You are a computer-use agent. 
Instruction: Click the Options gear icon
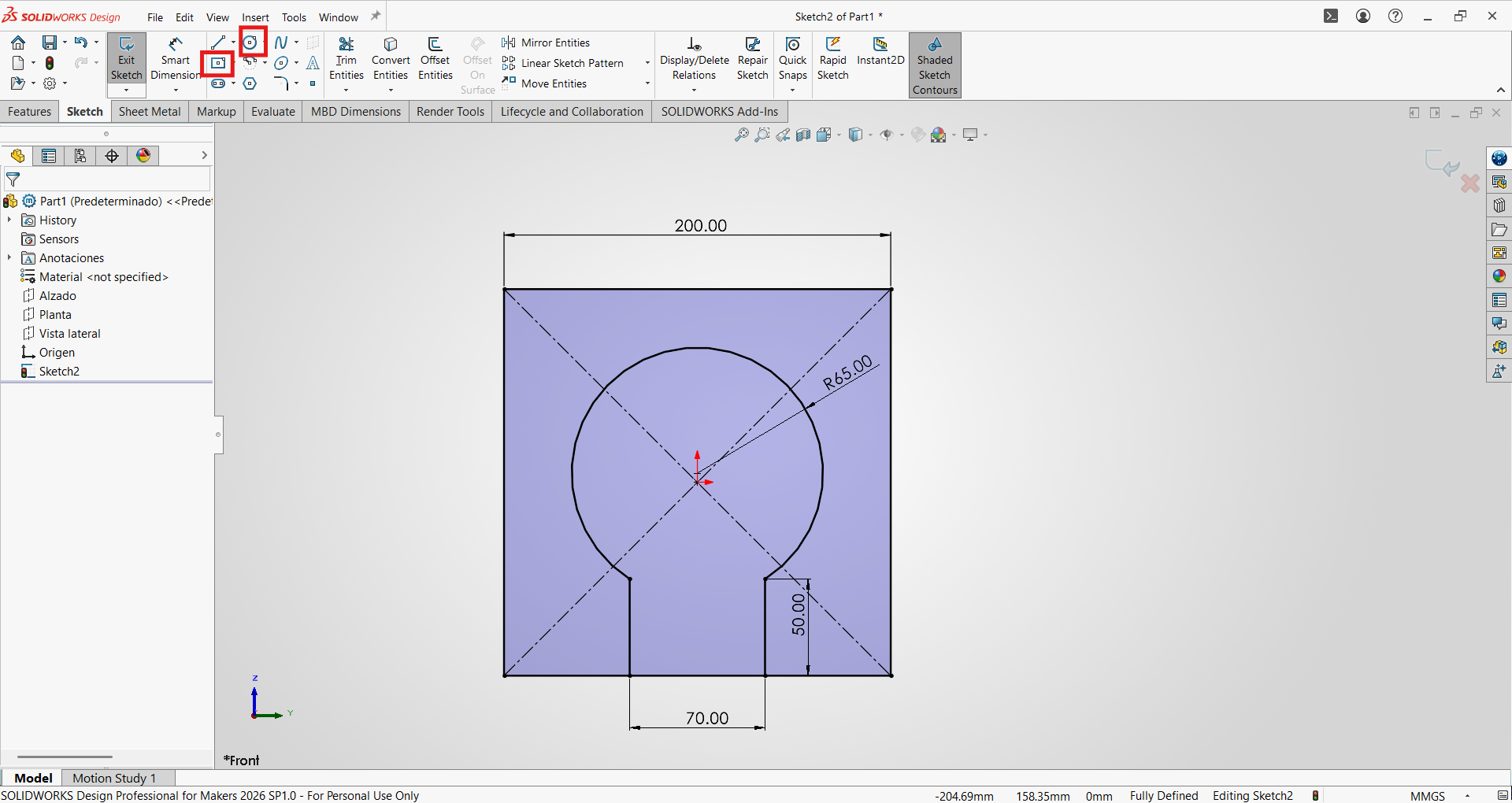[50, 83]
